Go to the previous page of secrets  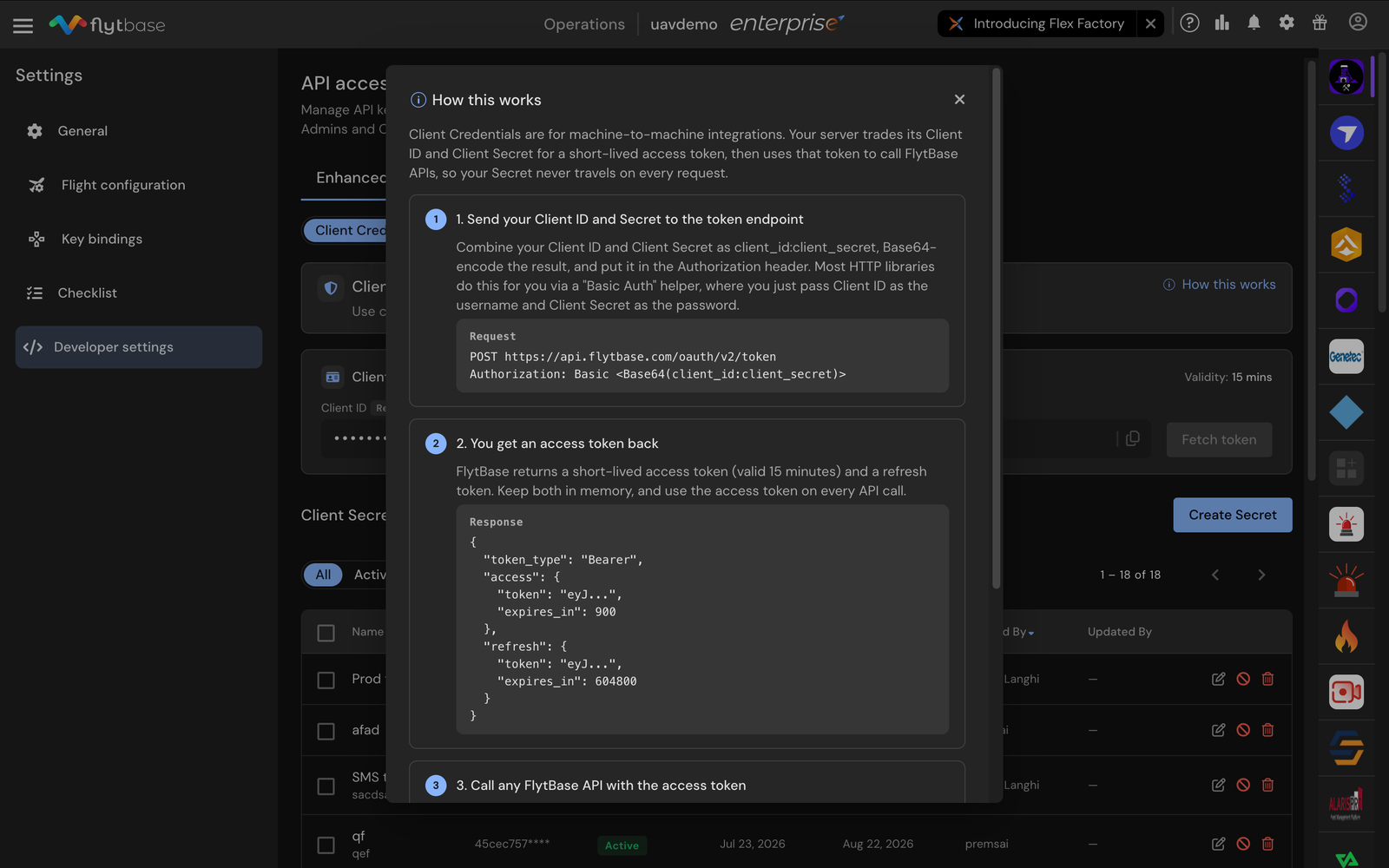(x=1215, y=575)
